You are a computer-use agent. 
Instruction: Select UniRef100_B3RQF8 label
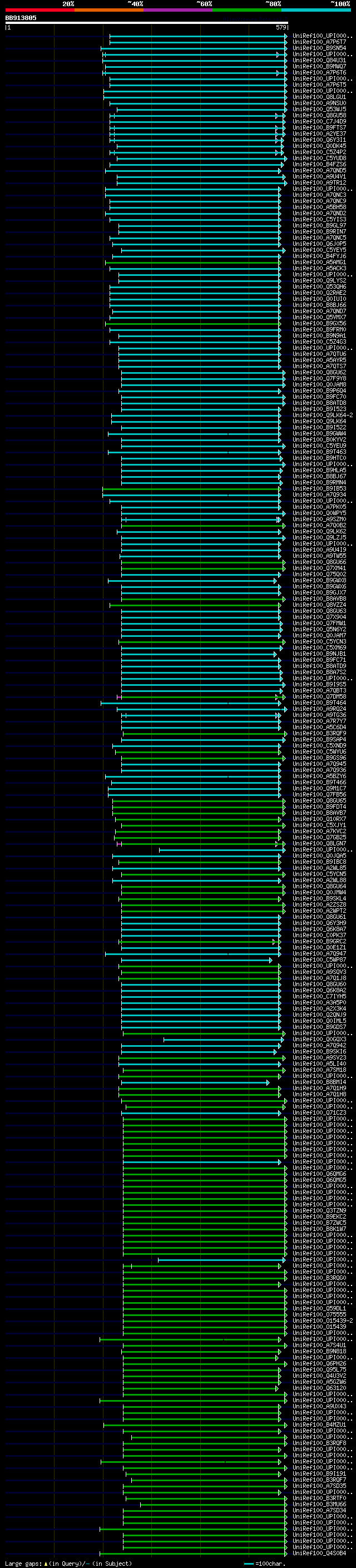click(x=319, y=1443)
